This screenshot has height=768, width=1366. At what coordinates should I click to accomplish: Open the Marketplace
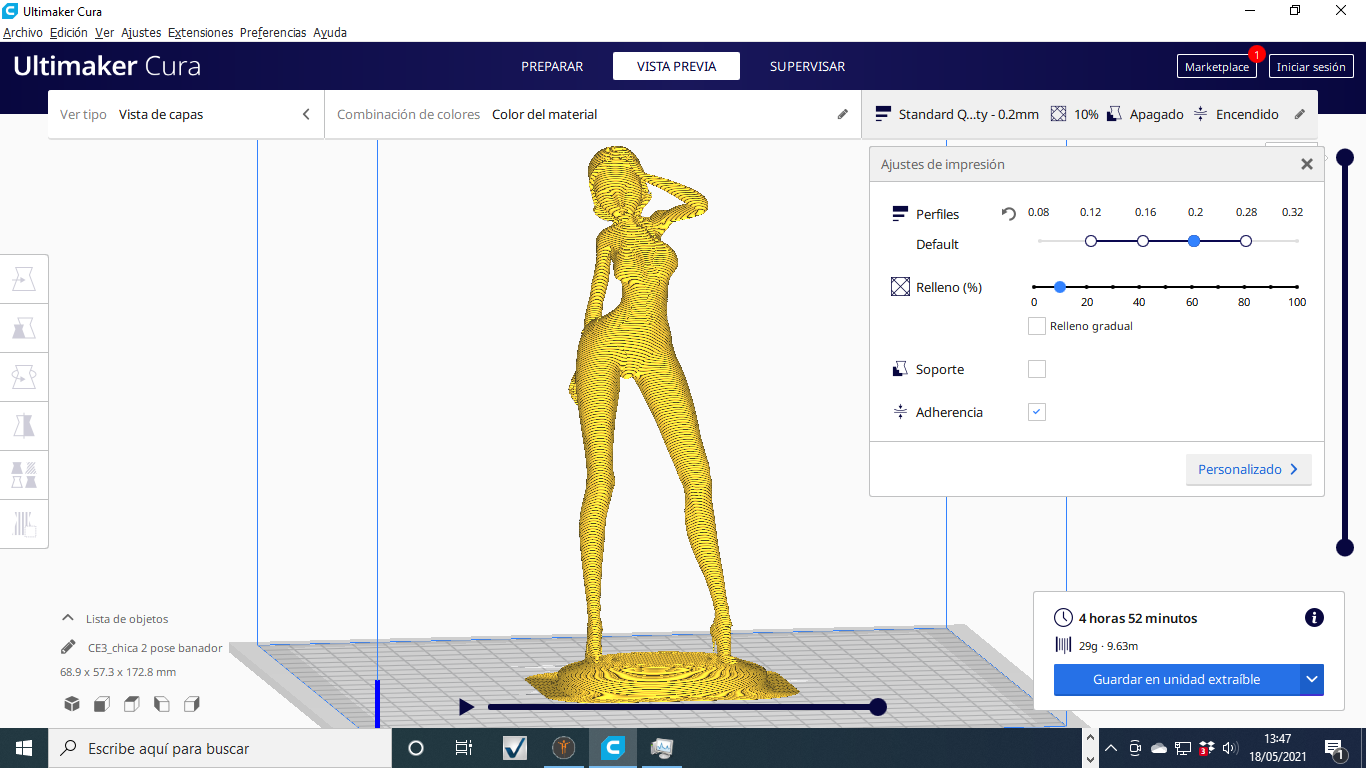(x=1217, y=67)
